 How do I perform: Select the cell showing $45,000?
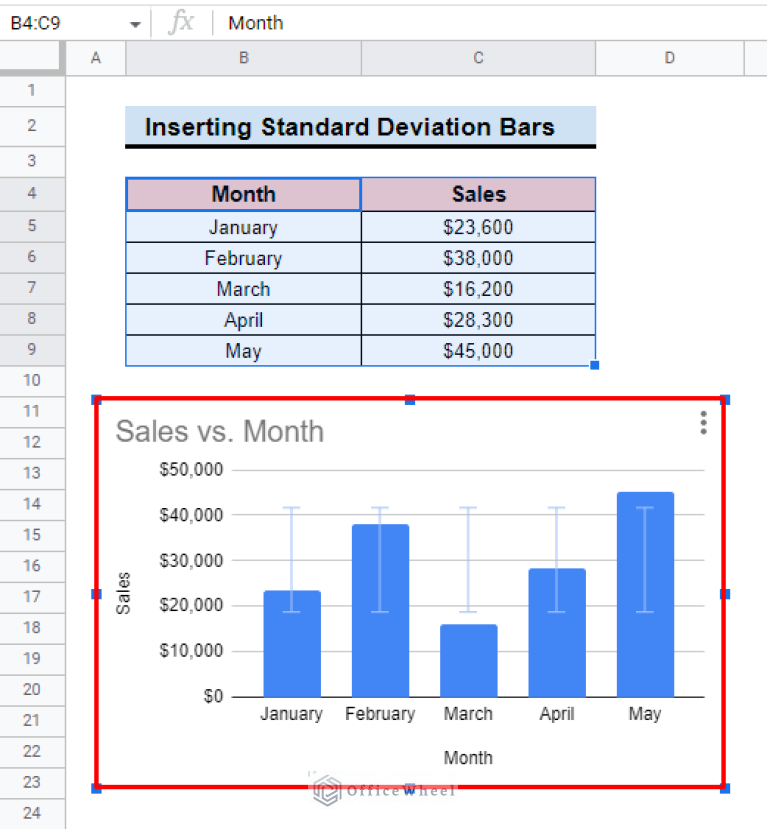tap(477, 351)
